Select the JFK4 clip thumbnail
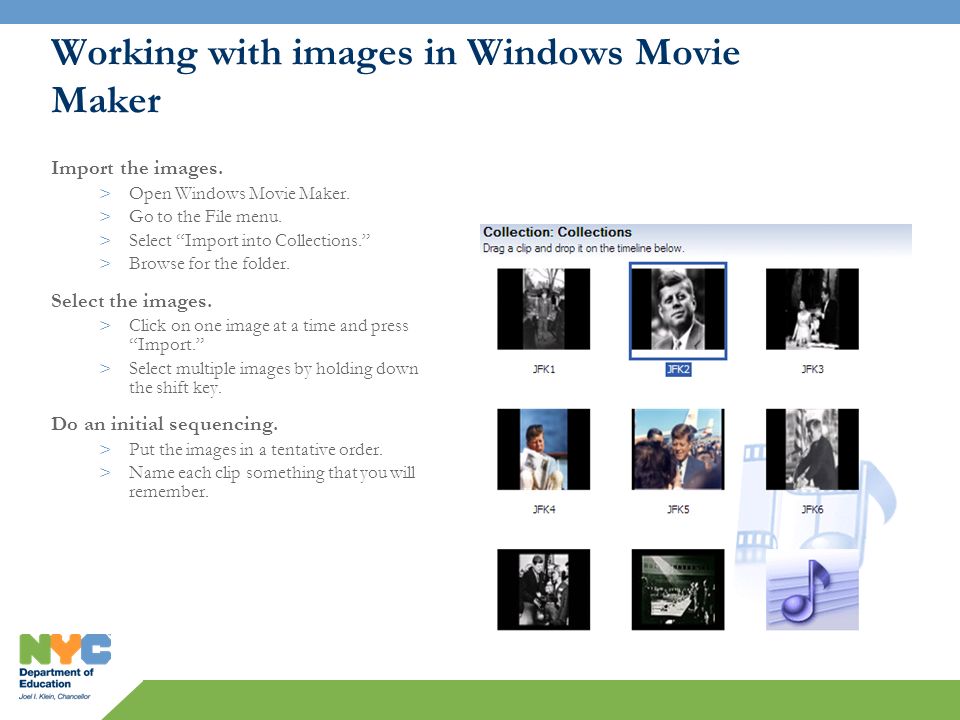The width and height of the screenshot is (960, 720). coord(543,449)
